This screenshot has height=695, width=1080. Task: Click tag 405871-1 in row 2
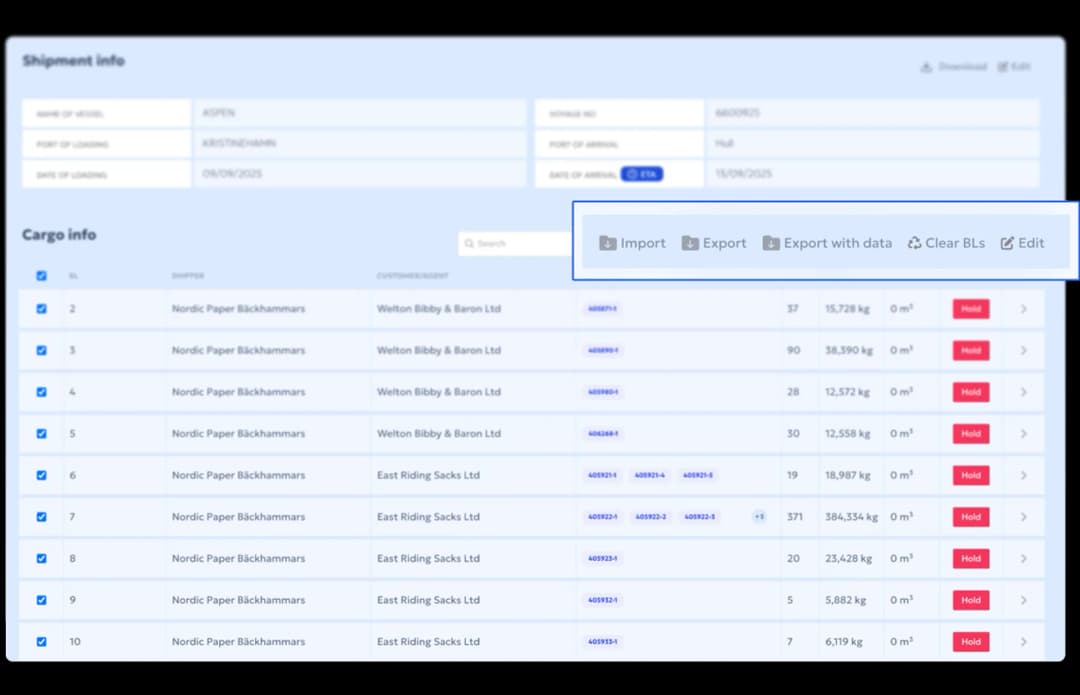pos(602,309)
